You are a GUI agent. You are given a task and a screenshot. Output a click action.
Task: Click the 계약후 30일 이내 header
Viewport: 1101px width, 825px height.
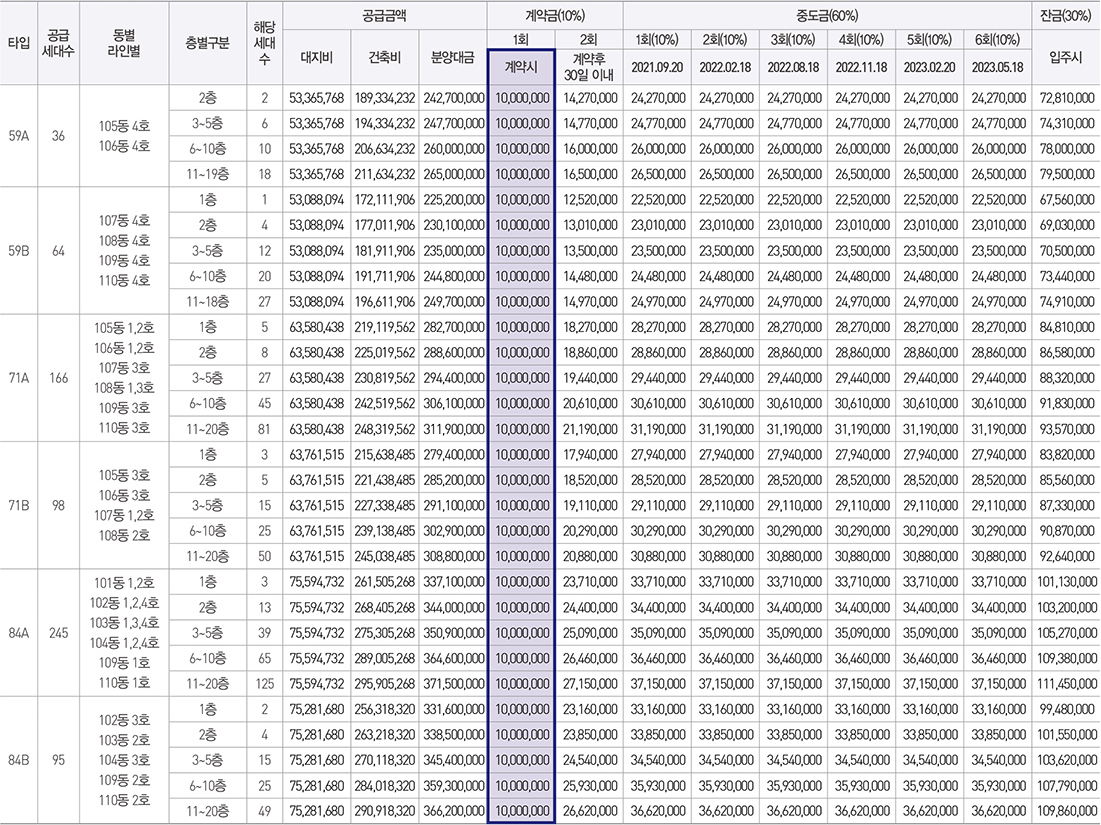coord(589,67)
